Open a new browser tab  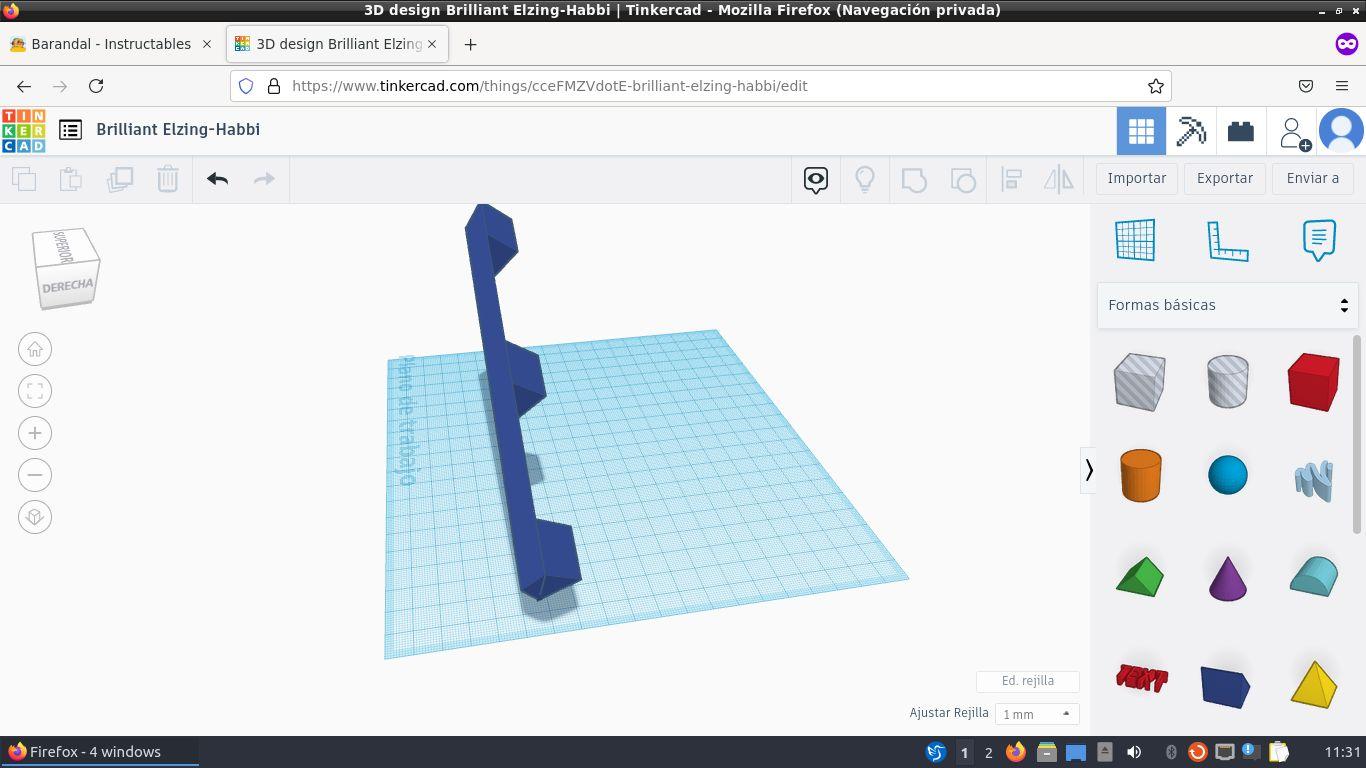click(470, 44)
